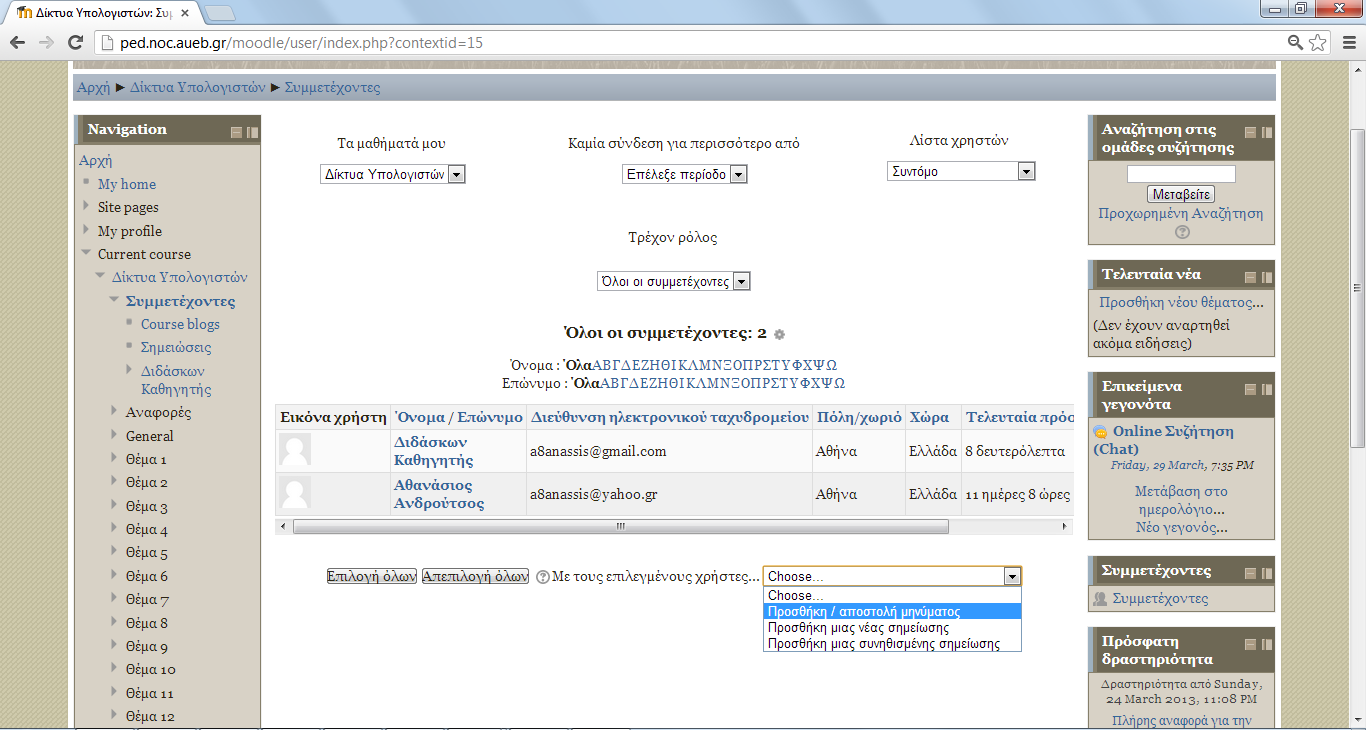Click Μεταβείτε search button

tap(1181, 195)
